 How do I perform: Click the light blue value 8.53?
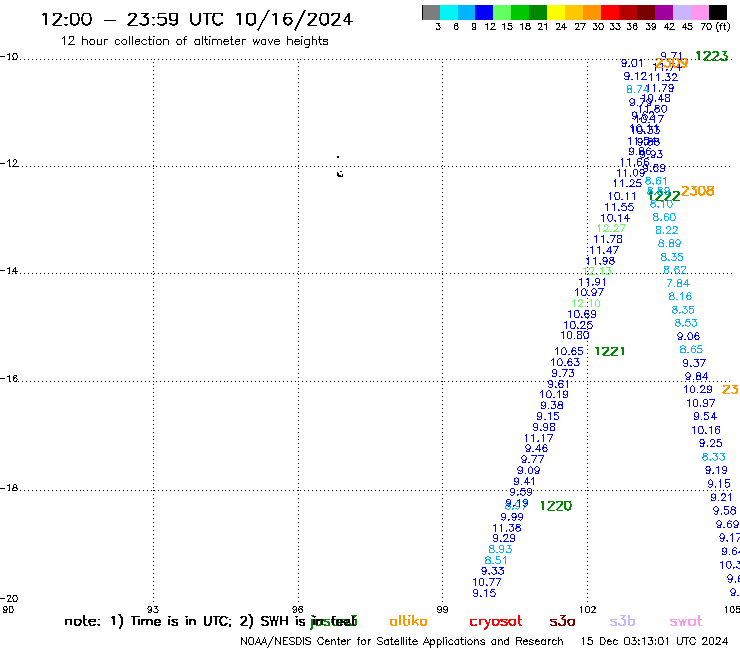tap(686, 323)
